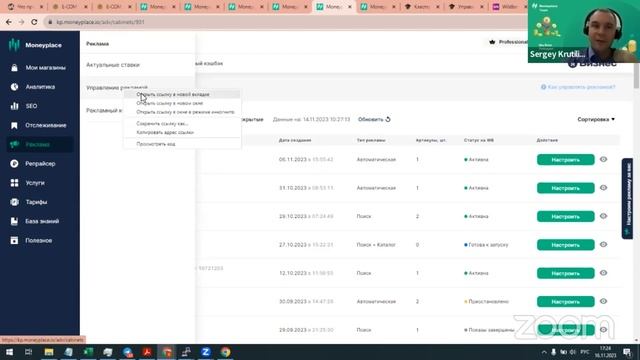Click Настроить for the 06.11.2023 campaign

[565, 160]
